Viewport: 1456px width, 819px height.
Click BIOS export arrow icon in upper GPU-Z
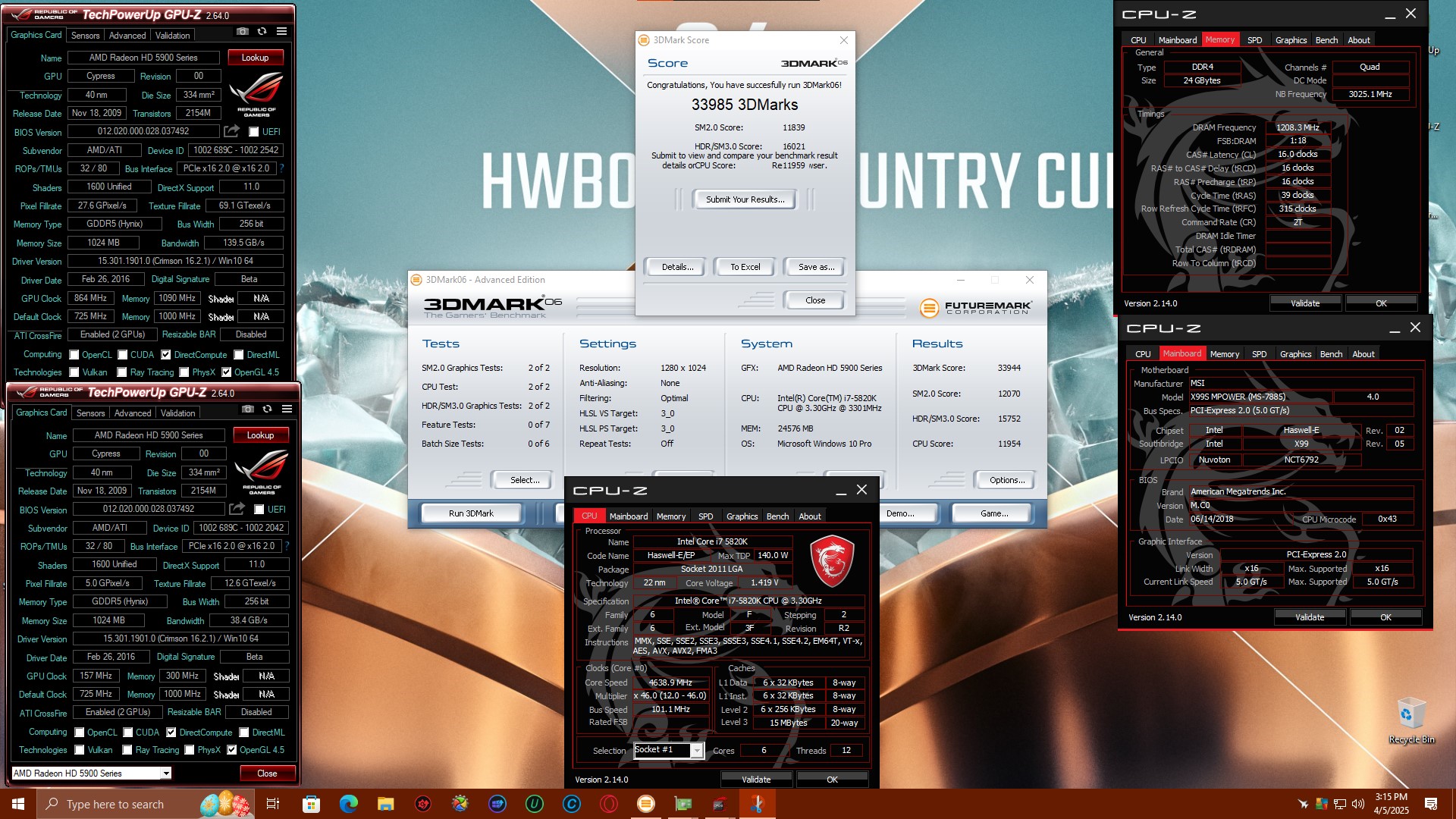pyautogui.click(x=232, y=131)
